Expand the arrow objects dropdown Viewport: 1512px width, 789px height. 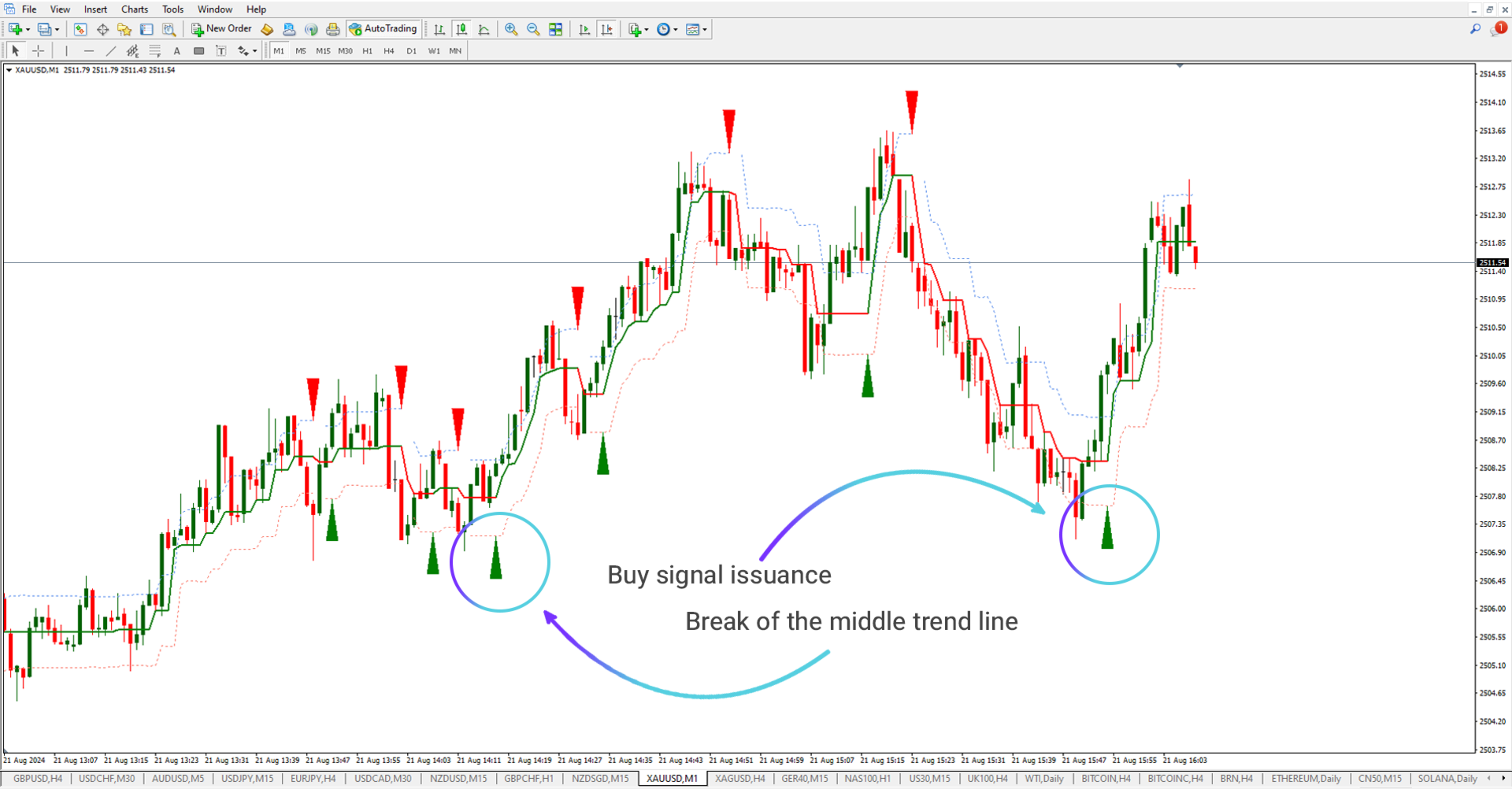point(254,50)
